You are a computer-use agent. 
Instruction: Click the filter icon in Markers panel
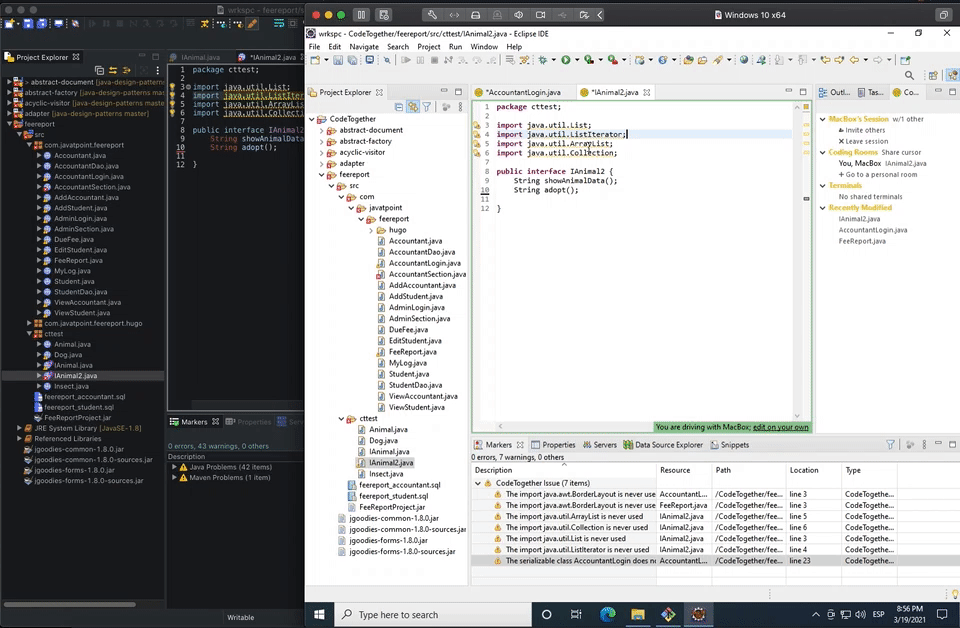coord(891,445)
